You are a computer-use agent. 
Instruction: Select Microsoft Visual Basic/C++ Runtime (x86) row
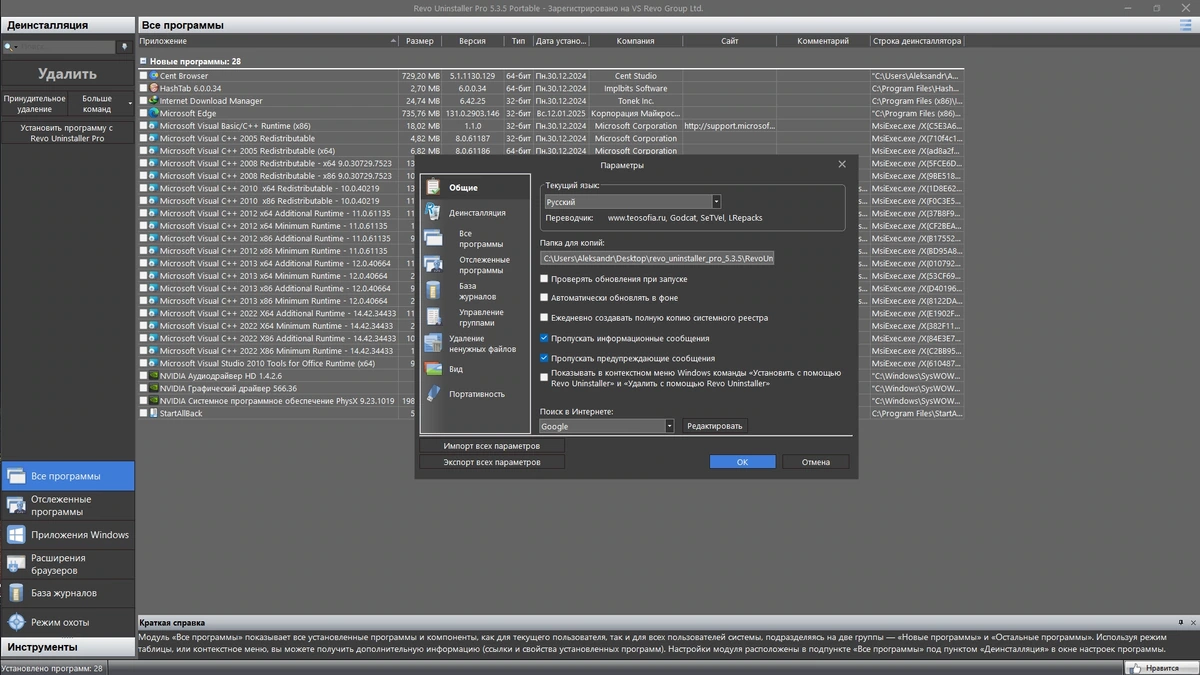click(550, 126)
